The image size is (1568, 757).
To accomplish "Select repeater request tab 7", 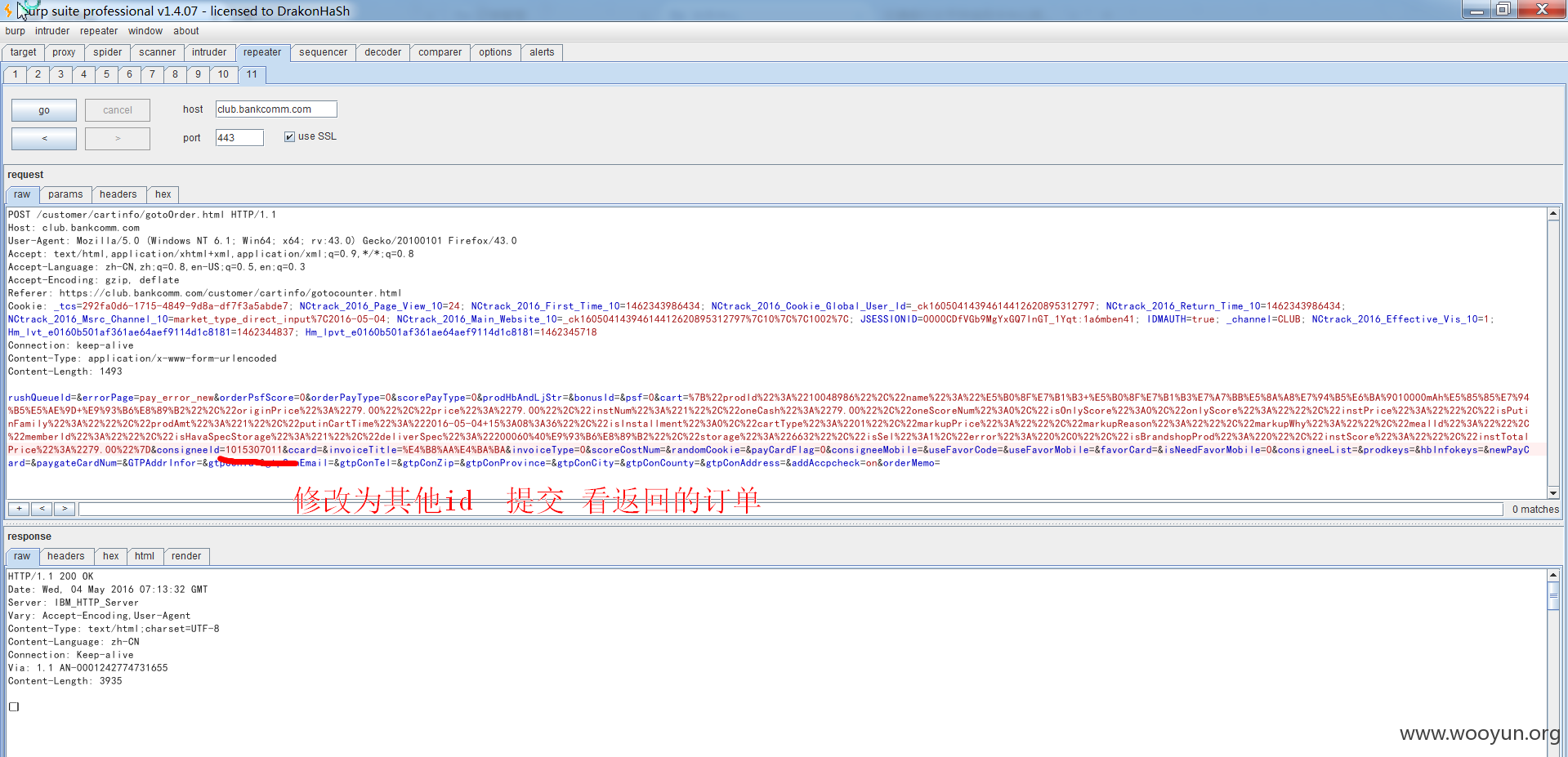I will pyautogui.click(x=152, y=74).
